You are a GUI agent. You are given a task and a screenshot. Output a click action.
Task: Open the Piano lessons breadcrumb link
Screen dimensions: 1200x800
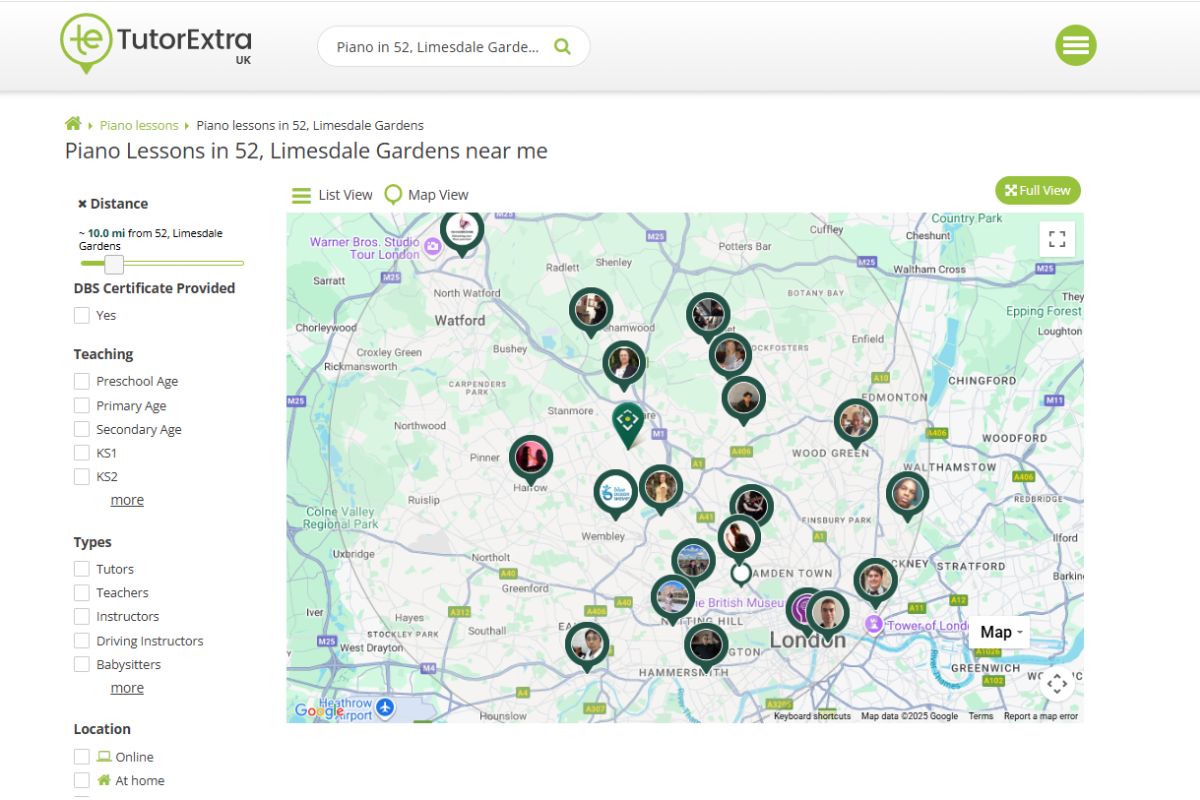pyautogui.click(x=139, y=125)
